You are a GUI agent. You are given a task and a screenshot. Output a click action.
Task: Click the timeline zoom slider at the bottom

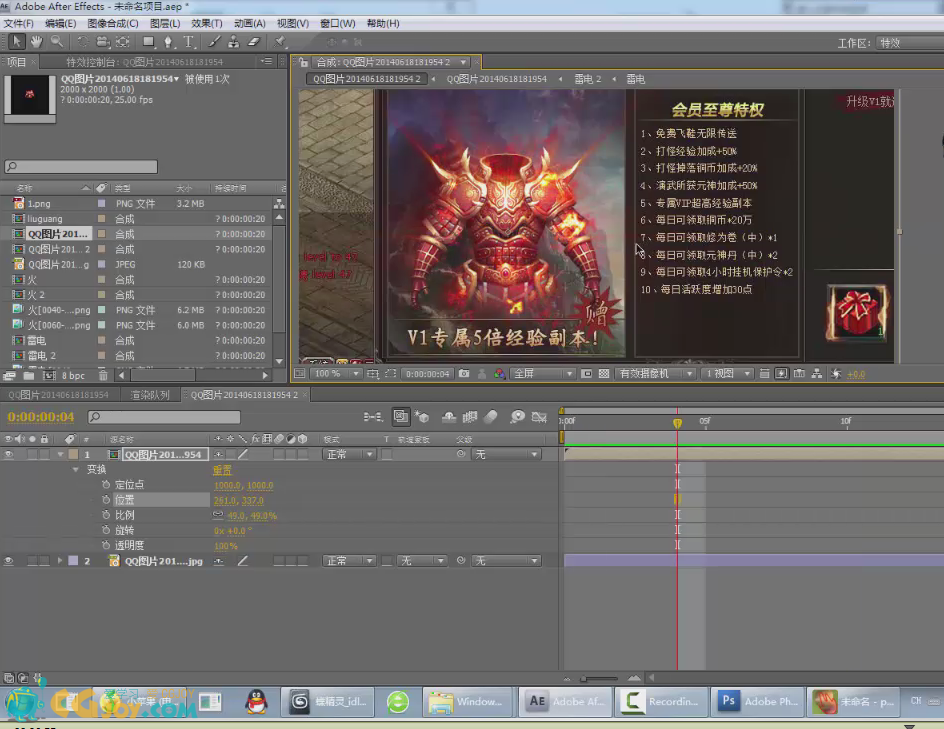[x=600, y=678]
